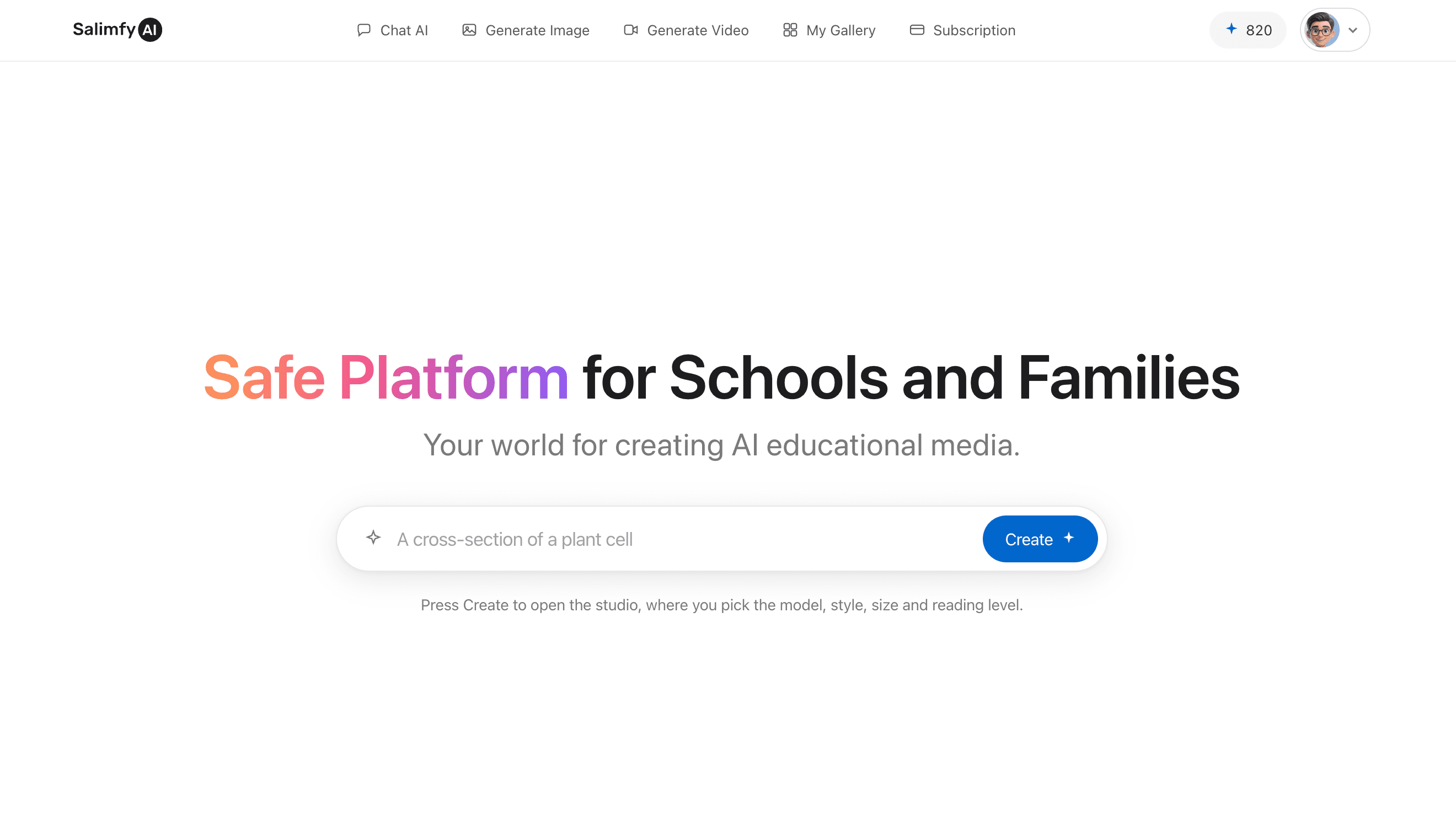This screenshot has width=1456, height=838.
Task: Open the user avatar menu
Action: coord(1322,30)
